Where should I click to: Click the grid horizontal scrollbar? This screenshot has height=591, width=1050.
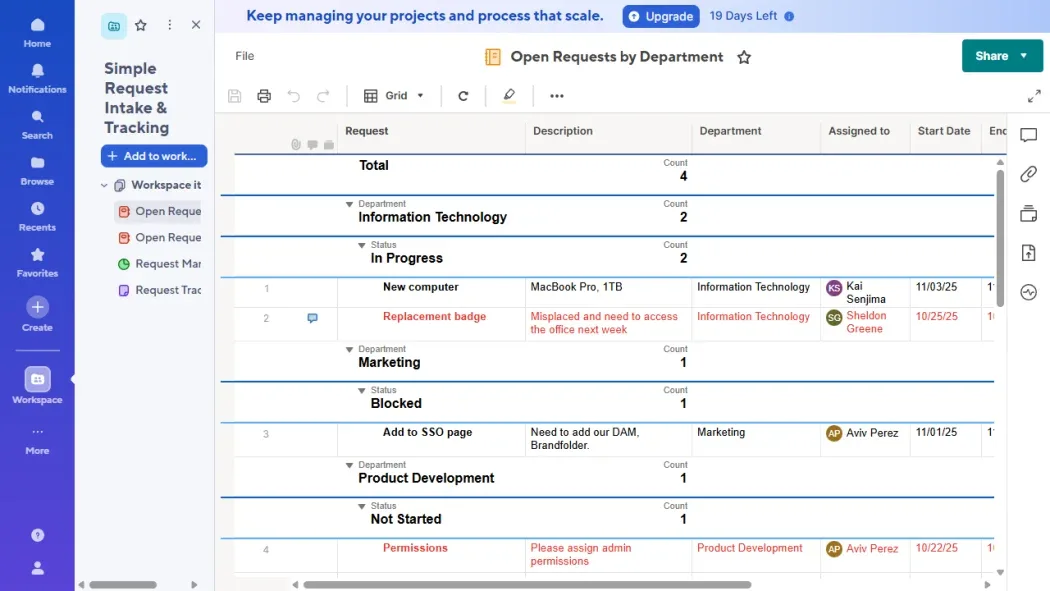click(527, 585)
